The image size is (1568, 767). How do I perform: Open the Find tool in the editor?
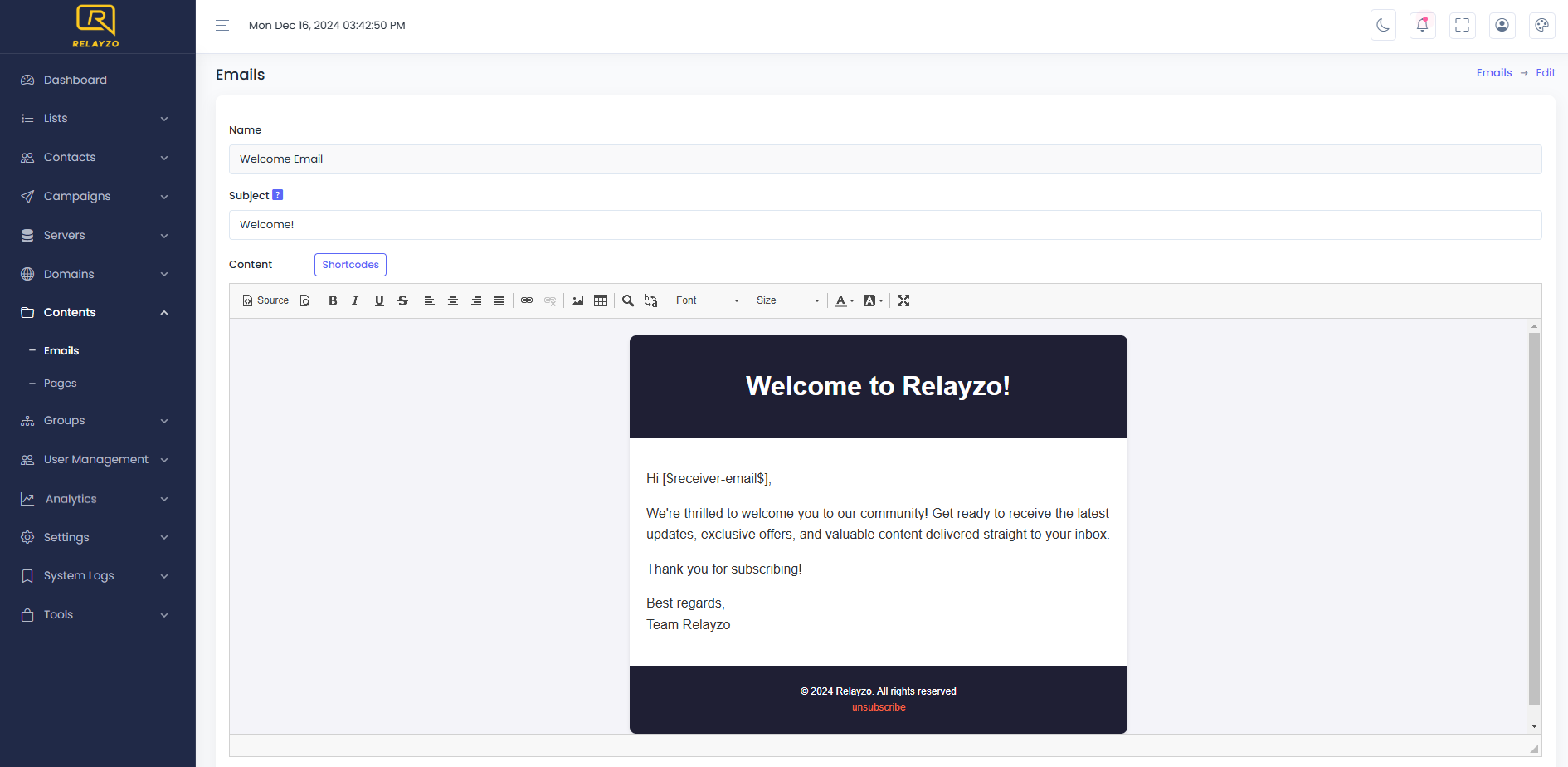[627, 300]
